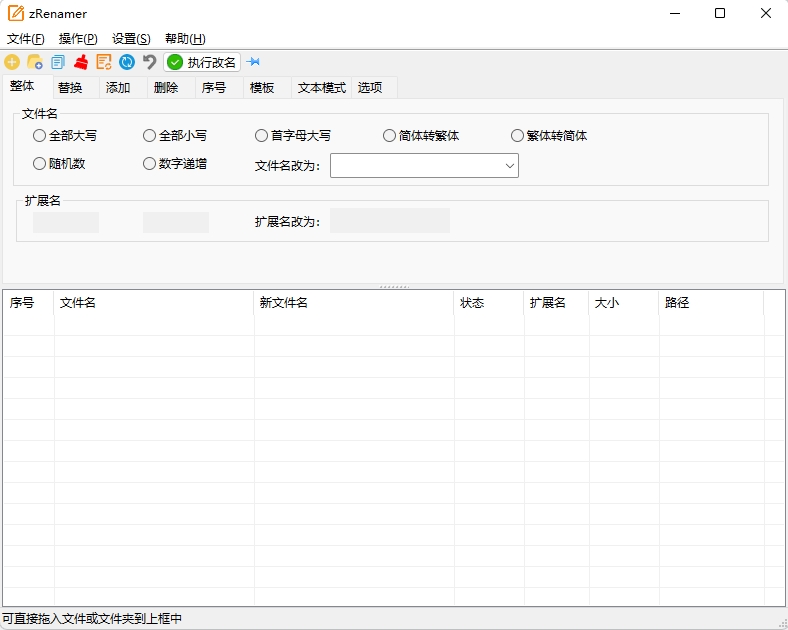Click the add folder icon
The image size is (788, 630).
pos(35,62)
